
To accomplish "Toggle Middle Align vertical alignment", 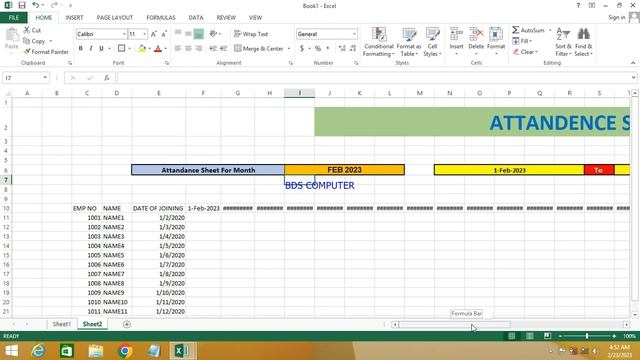I will point(188,34).
